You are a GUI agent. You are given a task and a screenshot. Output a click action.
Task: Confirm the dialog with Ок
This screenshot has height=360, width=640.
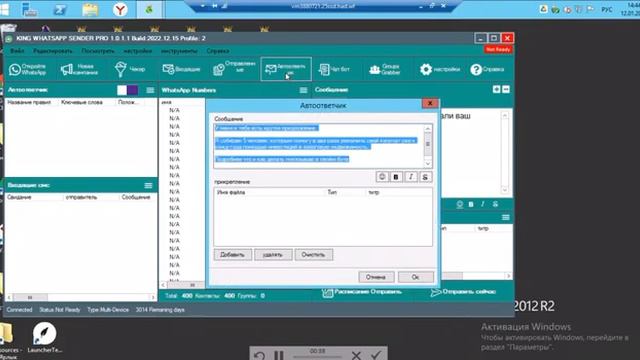(416, 277)
